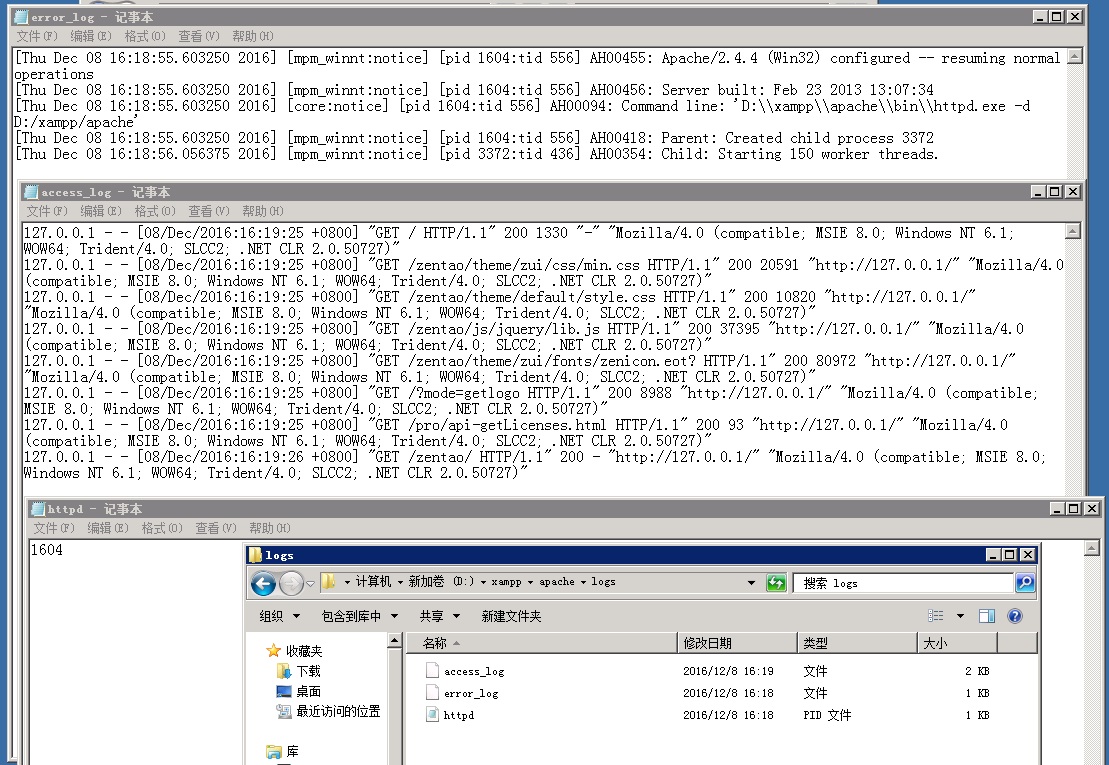Click scroll up arrow in access_log window
The width and height of the screenshot is (1109, 765).
(1073, 230)
